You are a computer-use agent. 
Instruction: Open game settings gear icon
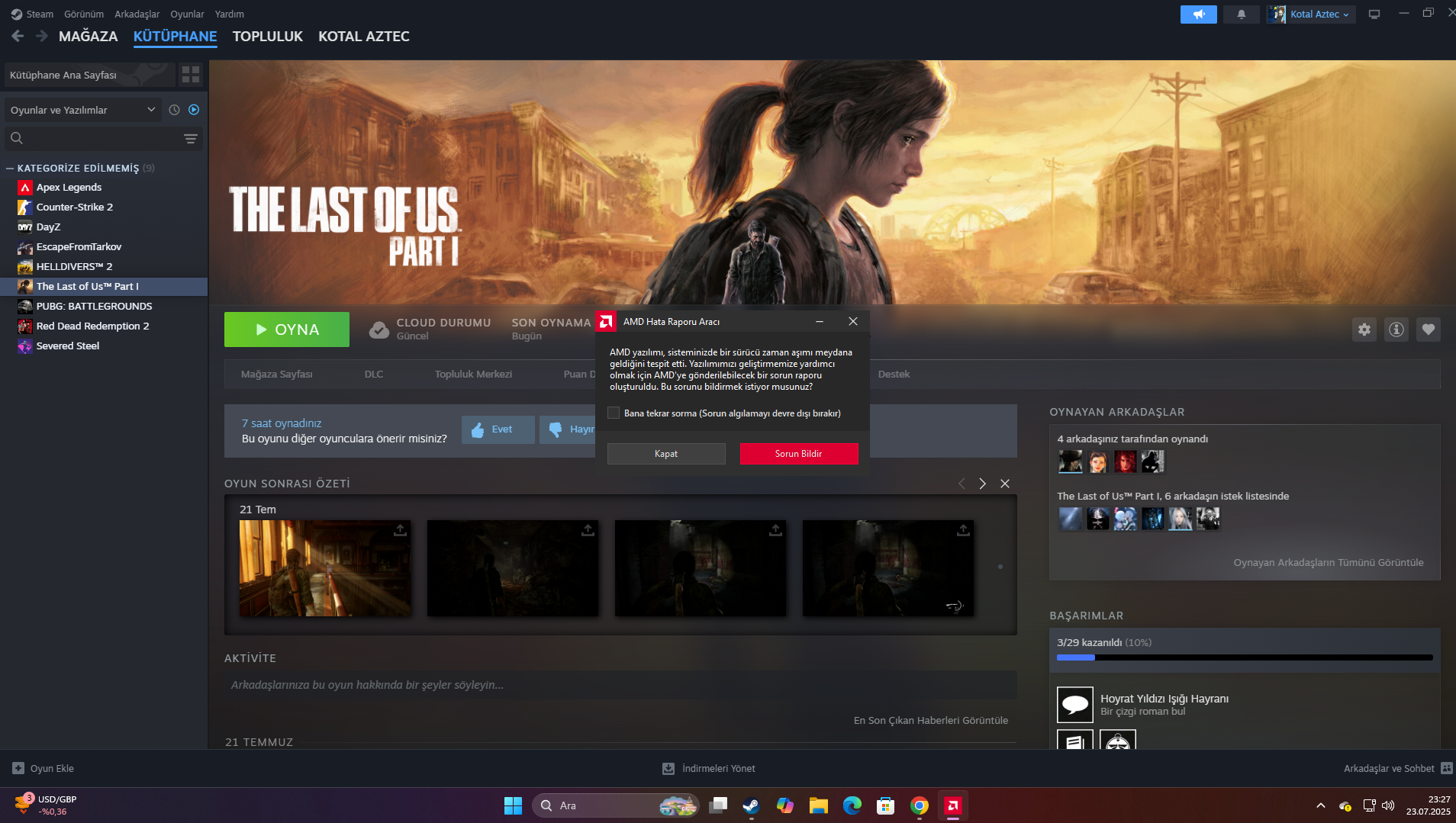coord(1364,330)
